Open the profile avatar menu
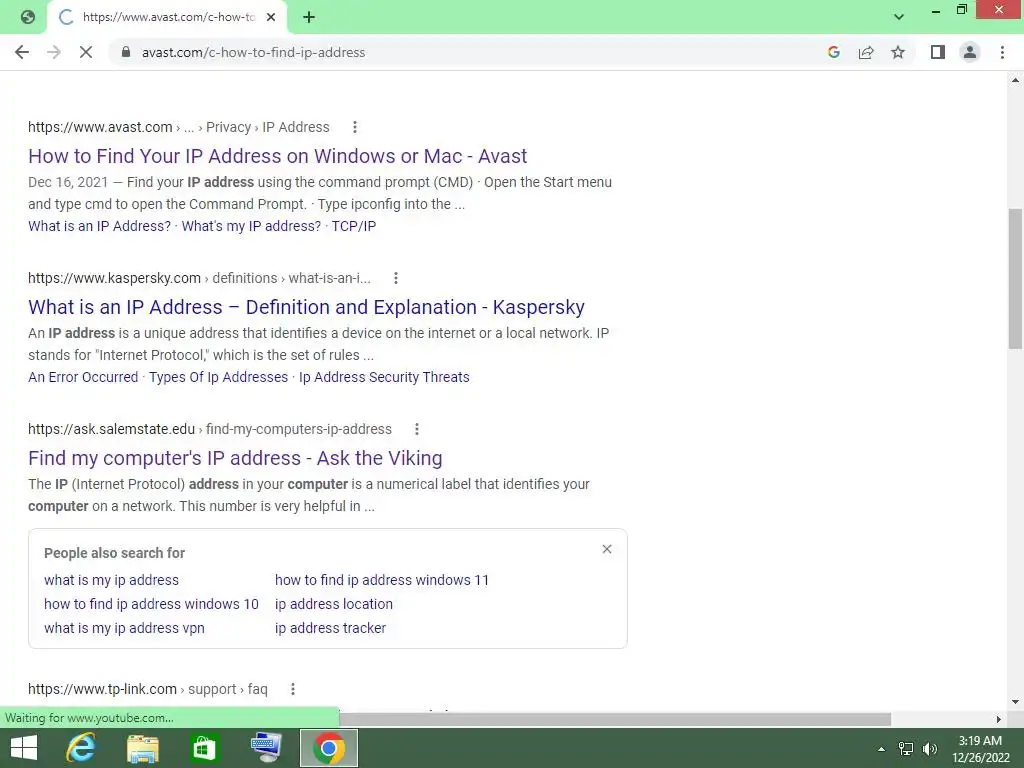1024x768 pixels. pyautogui.click(x=970, y=52)
